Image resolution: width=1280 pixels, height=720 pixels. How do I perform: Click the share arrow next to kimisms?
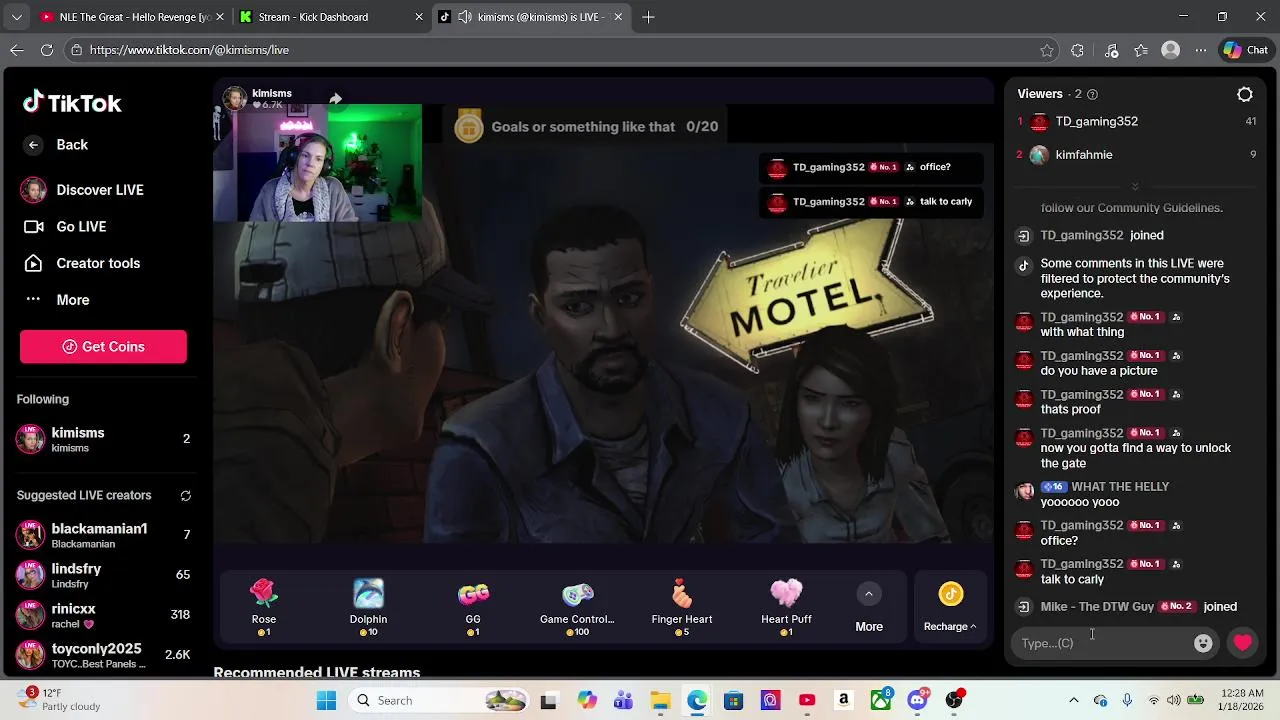point(336,98)
